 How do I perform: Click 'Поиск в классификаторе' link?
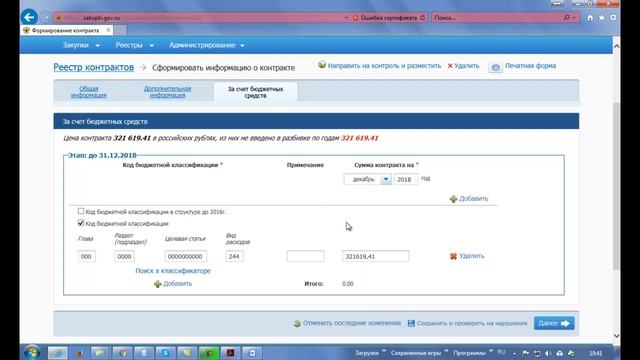click(x=173, y=271)
